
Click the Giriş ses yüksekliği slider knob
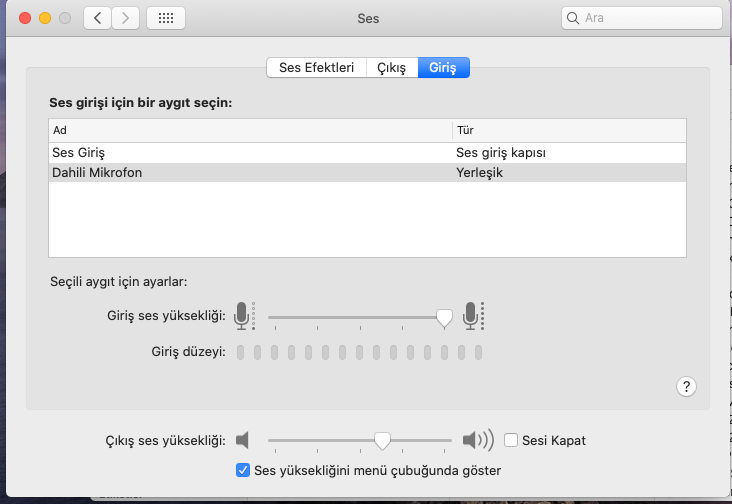coord(444,317)
